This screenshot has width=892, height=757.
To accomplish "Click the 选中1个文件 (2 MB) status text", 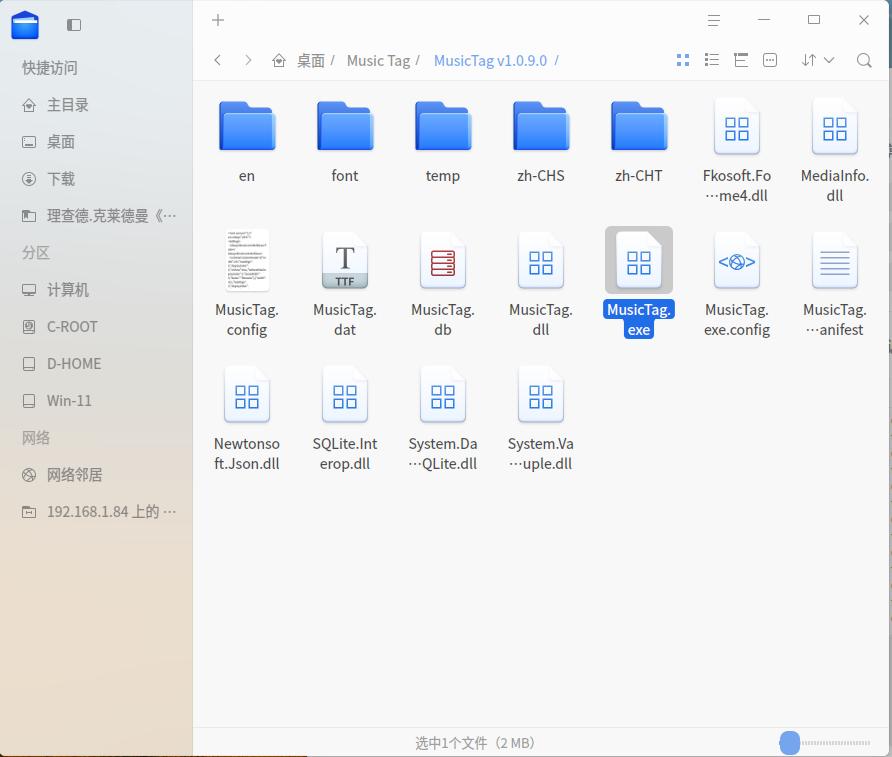I will pyautogui.click(x=475, y=743).
